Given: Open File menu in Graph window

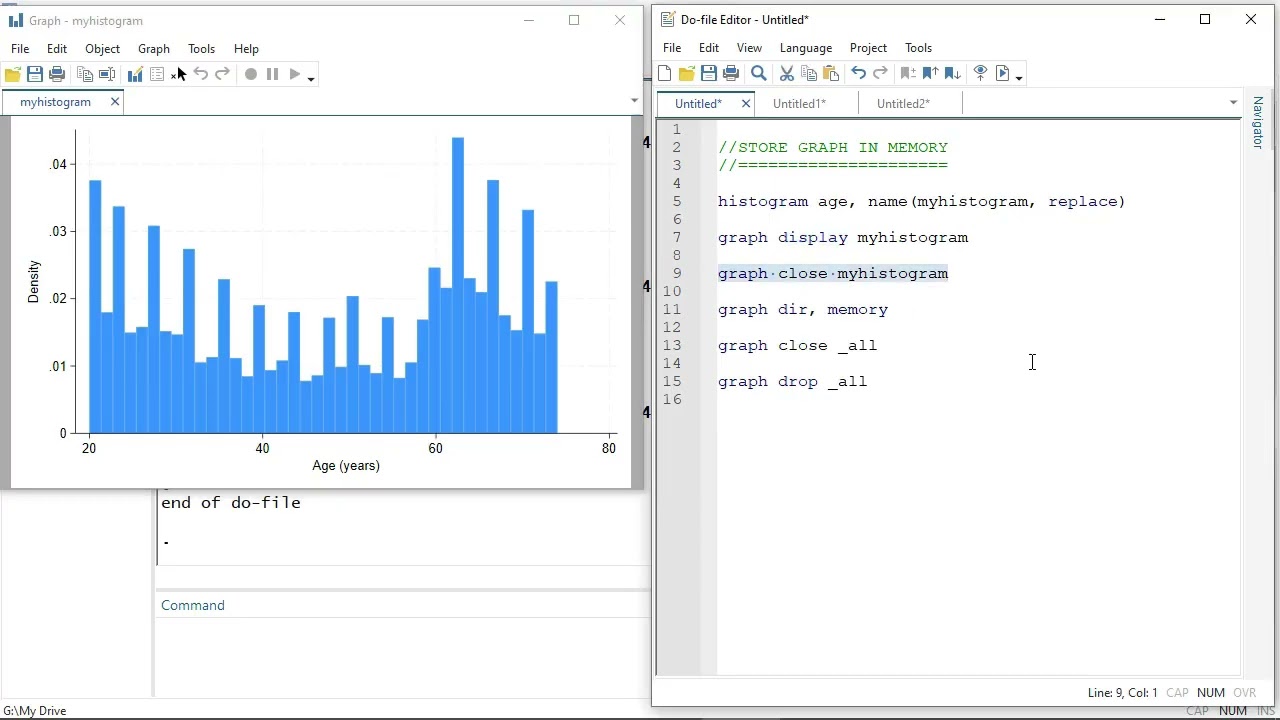Looking at the screenshot, I should 20,48.
